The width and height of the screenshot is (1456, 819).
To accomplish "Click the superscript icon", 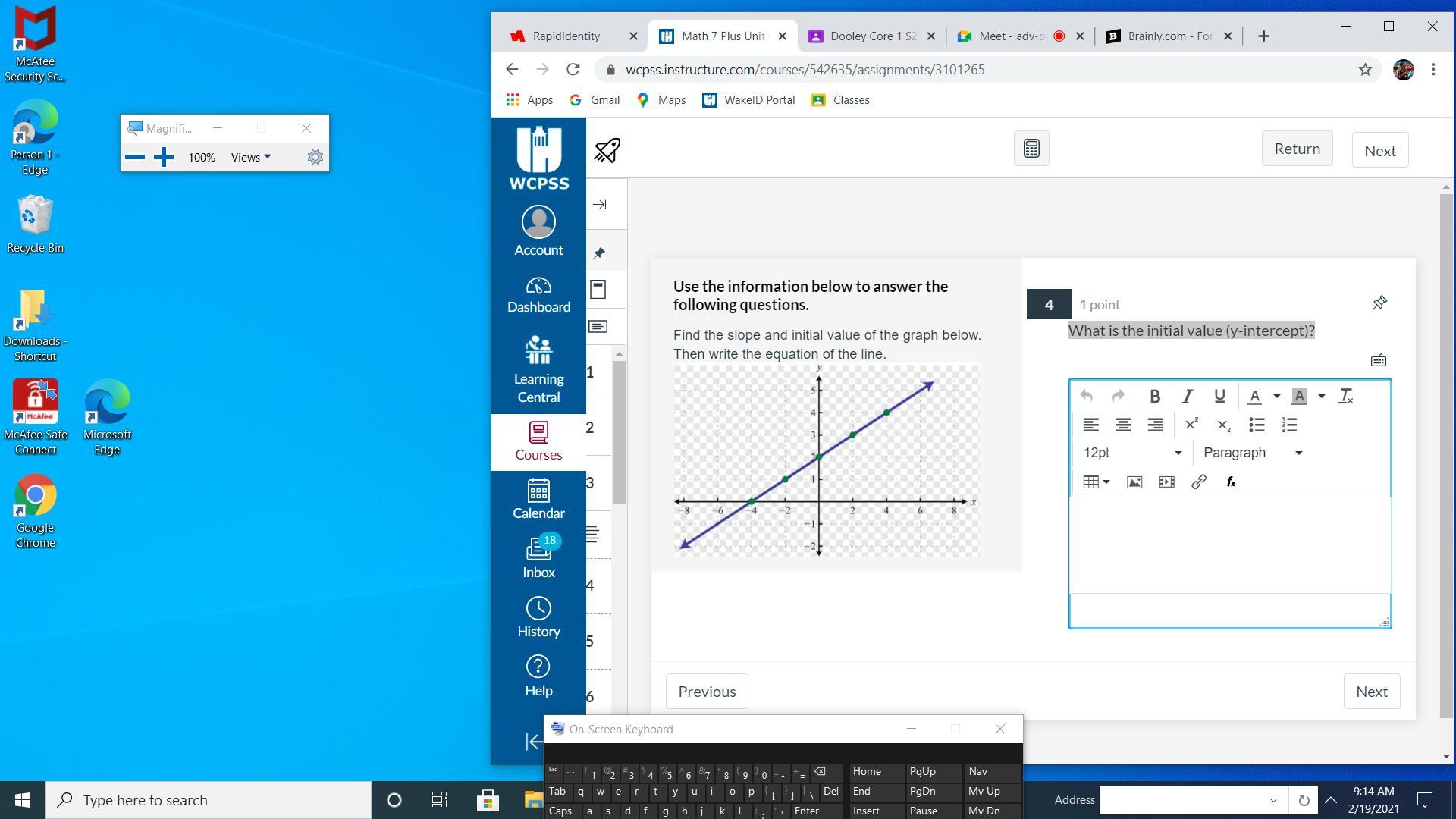I will (x=1191, y=425).
